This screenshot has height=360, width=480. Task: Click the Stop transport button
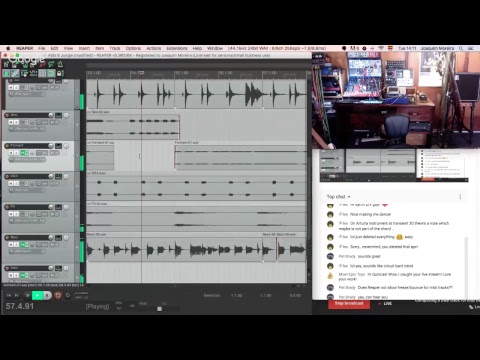pyautogui.click(x=27, y=295)
